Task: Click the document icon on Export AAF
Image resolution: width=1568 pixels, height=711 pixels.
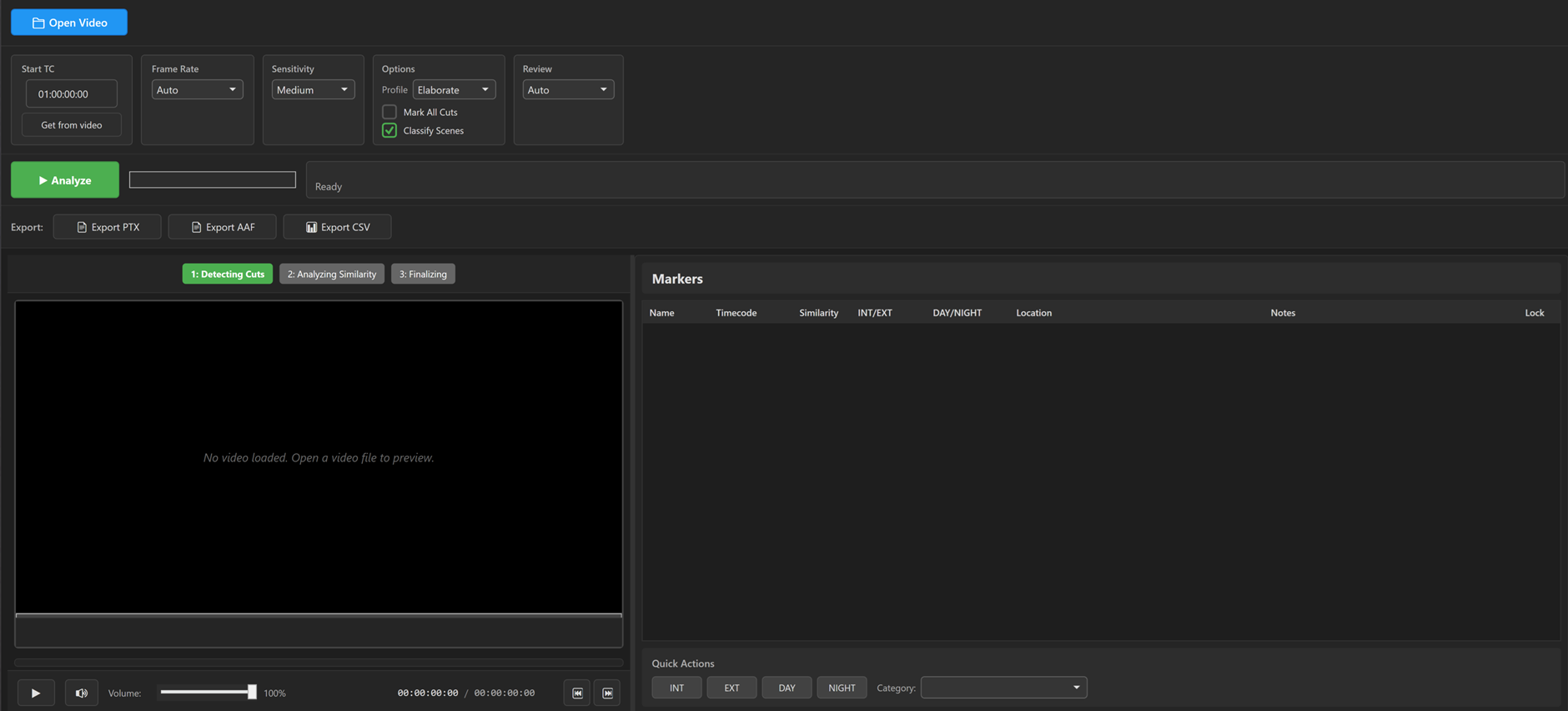Action: [x=196, y=227]
